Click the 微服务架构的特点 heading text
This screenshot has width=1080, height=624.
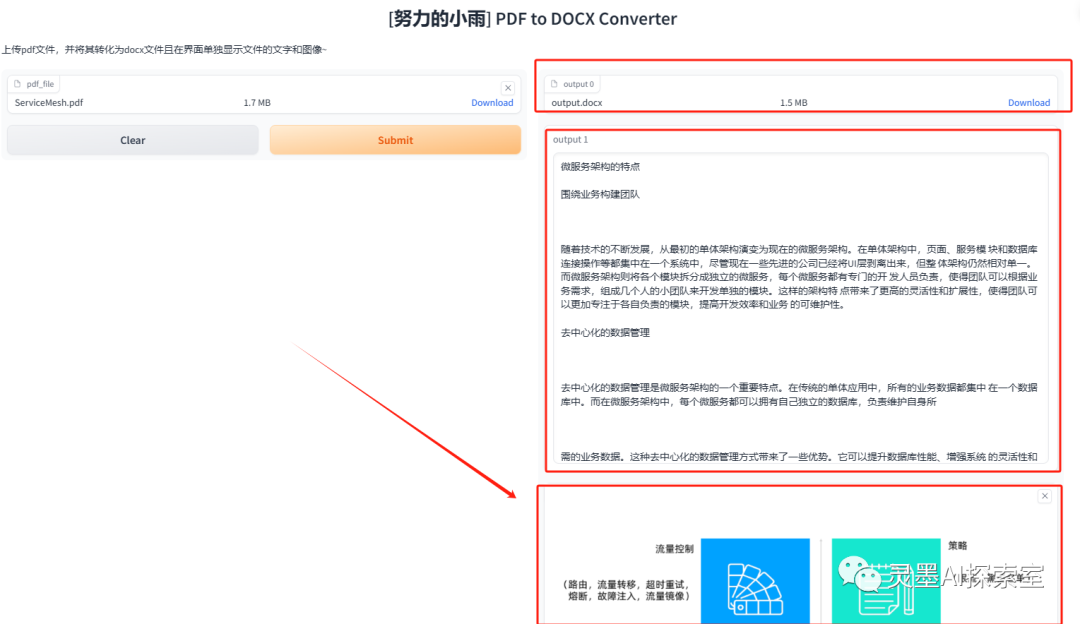600,167
